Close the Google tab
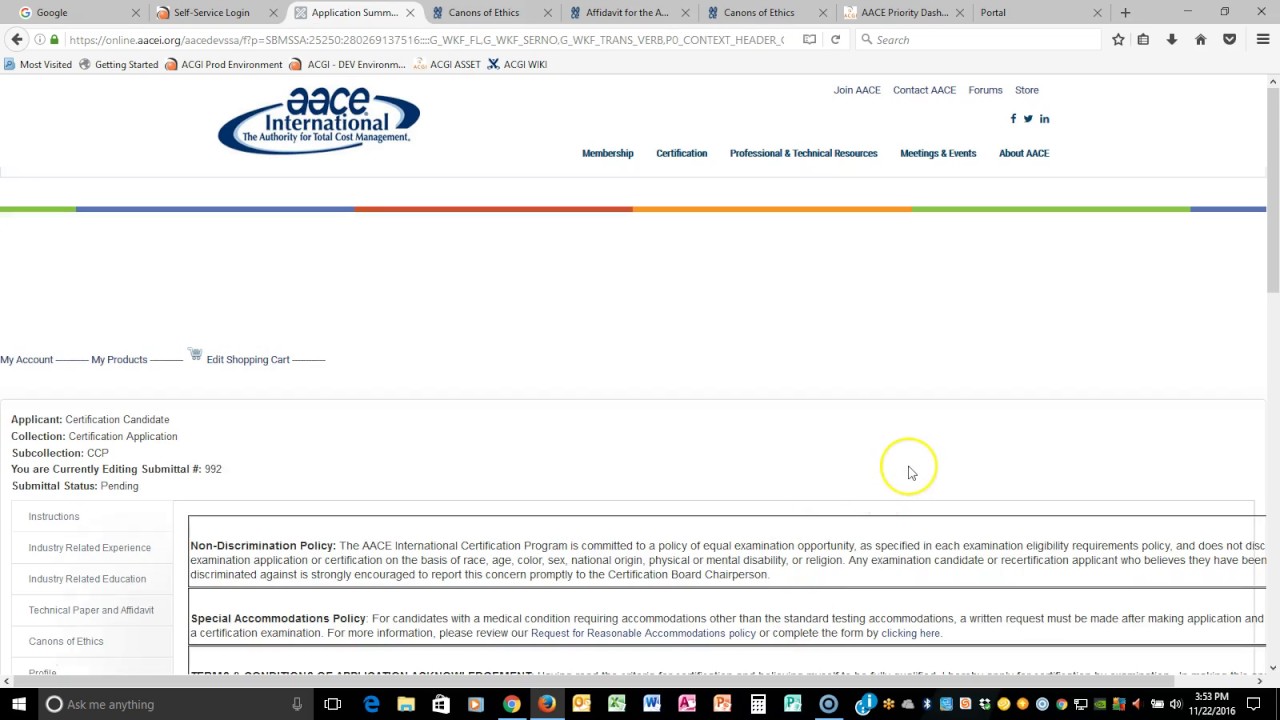1280x720 pixels. pos(137,12)
